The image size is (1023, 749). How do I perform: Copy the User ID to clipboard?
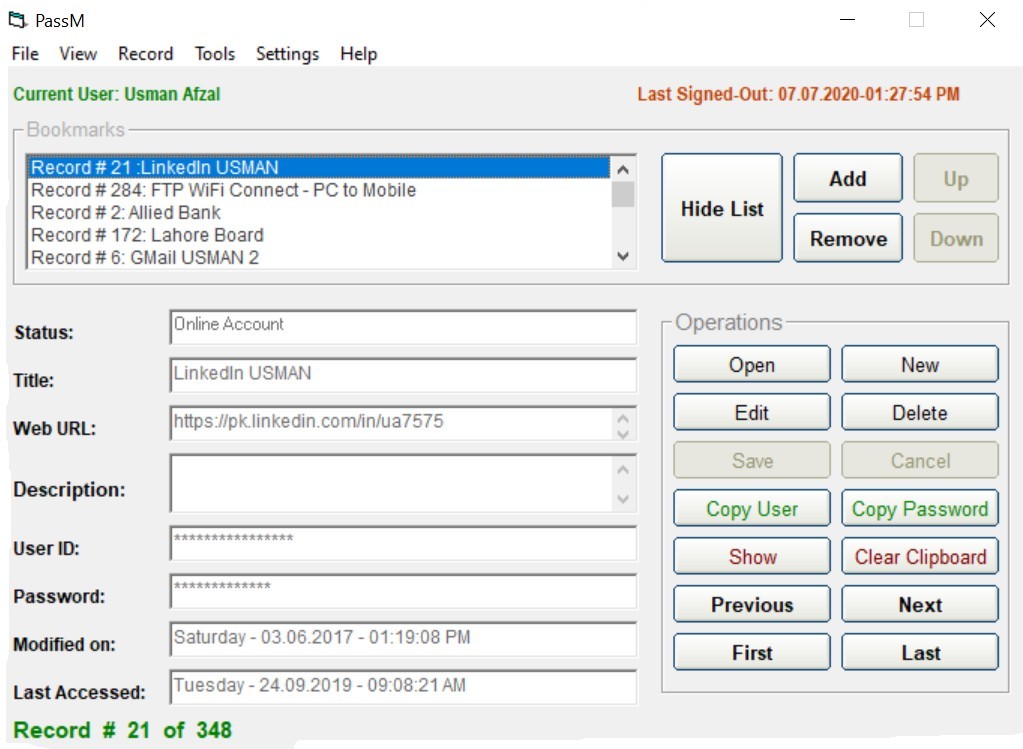pos(751,509)
